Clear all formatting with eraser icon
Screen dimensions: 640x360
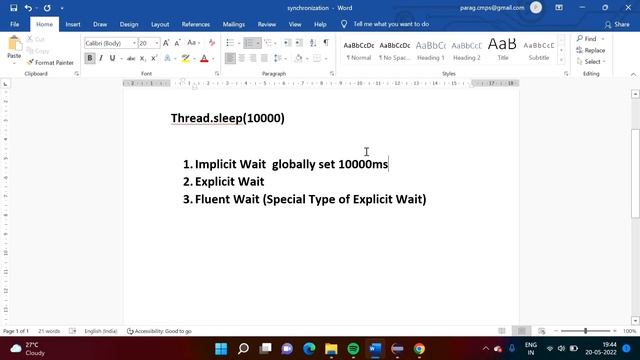tap(212, 43)
